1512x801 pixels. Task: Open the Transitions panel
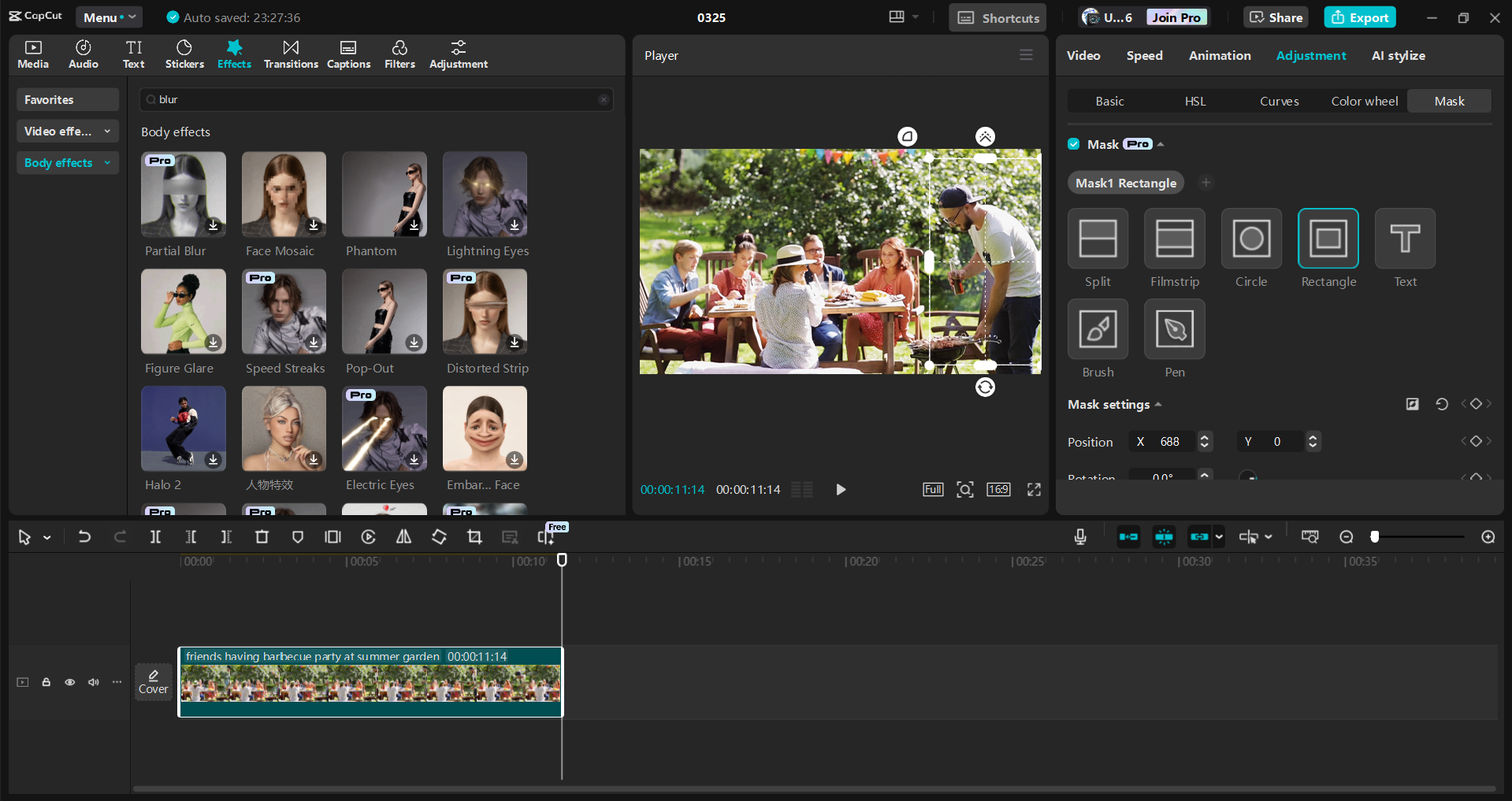point(290,54)
